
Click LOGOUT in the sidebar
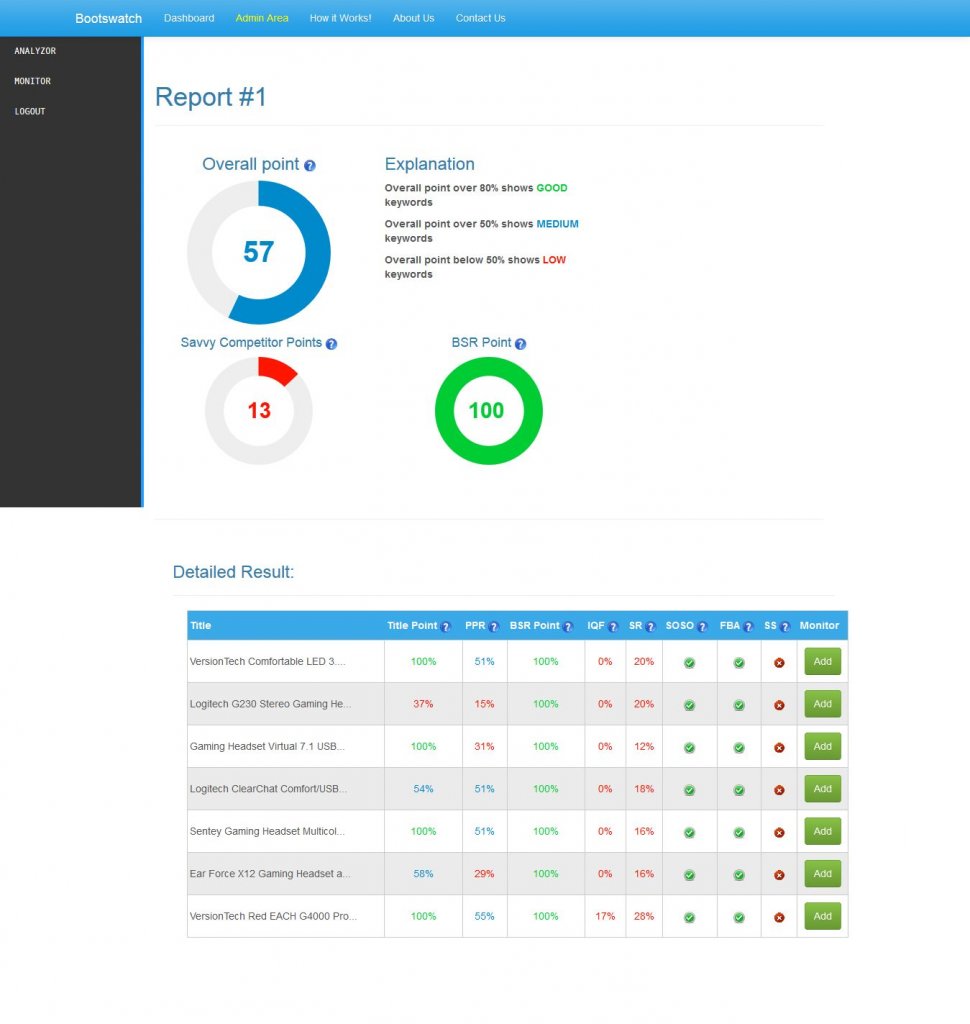point(30,111)
